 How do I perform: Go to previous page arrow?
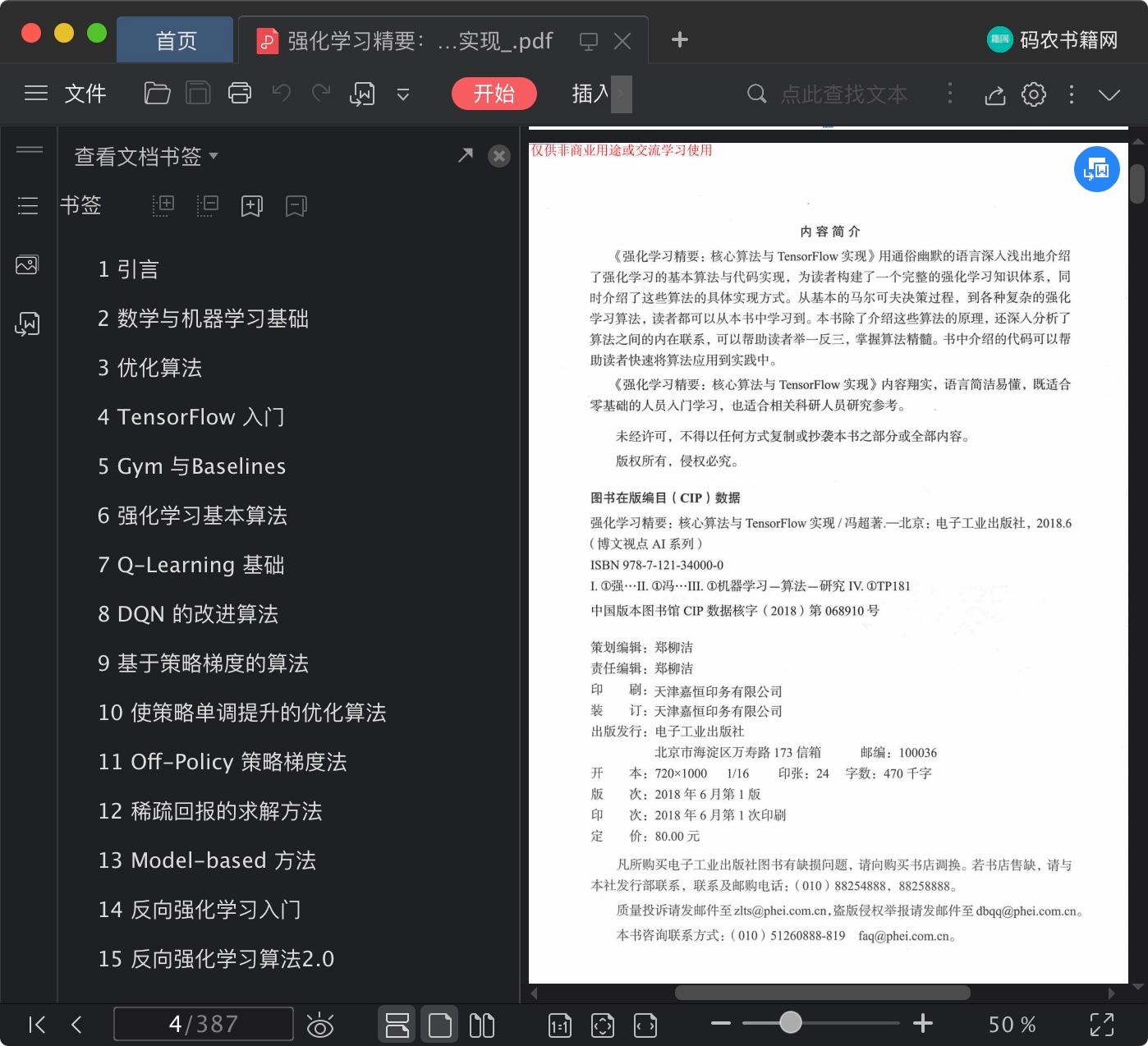click(76, 1025)
